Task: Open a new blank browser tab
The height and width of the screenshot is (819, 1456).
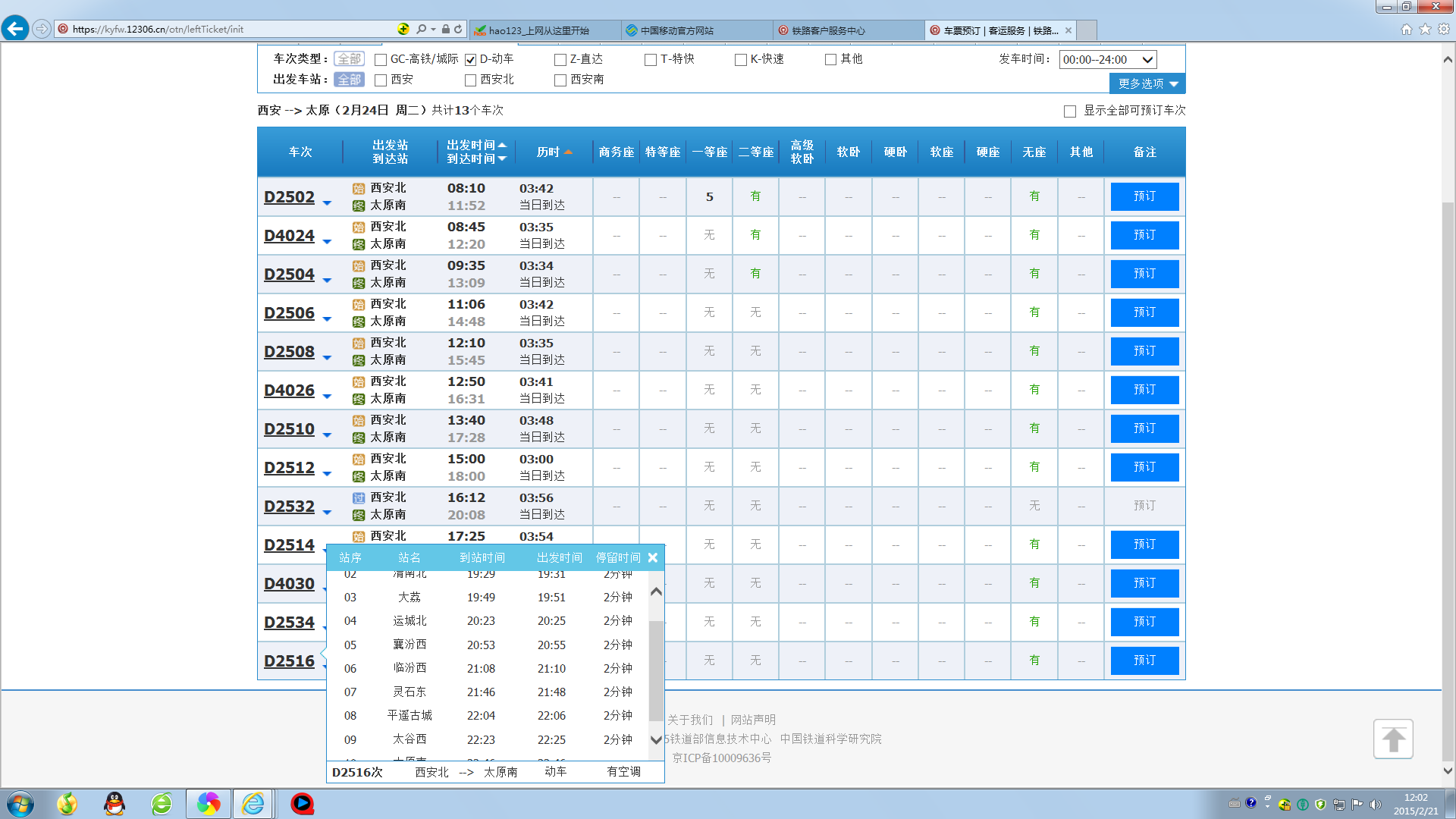Action: point(1087,30)
